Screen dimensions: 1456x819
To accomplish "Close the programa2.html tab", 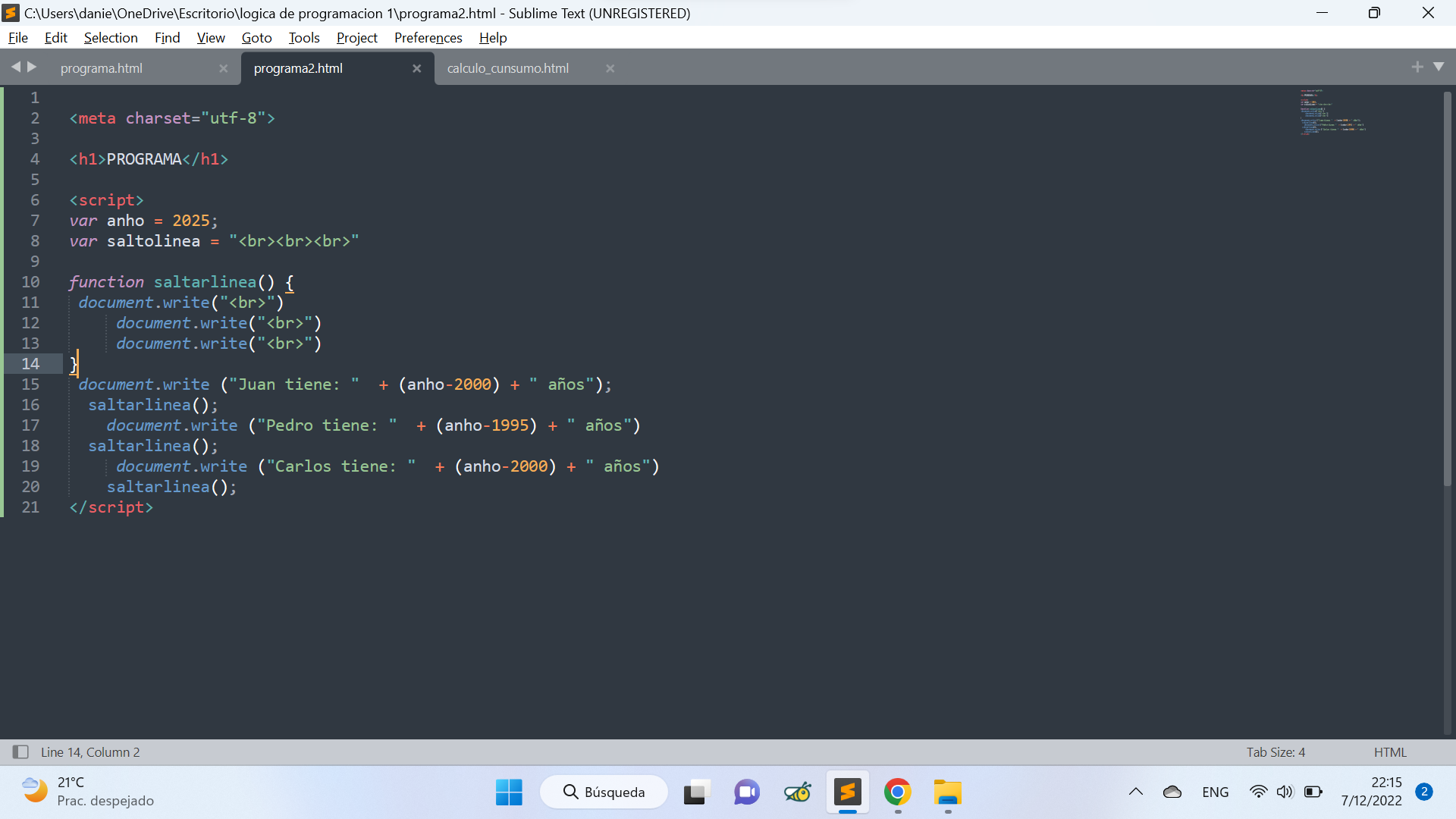I will click(416, 68).
